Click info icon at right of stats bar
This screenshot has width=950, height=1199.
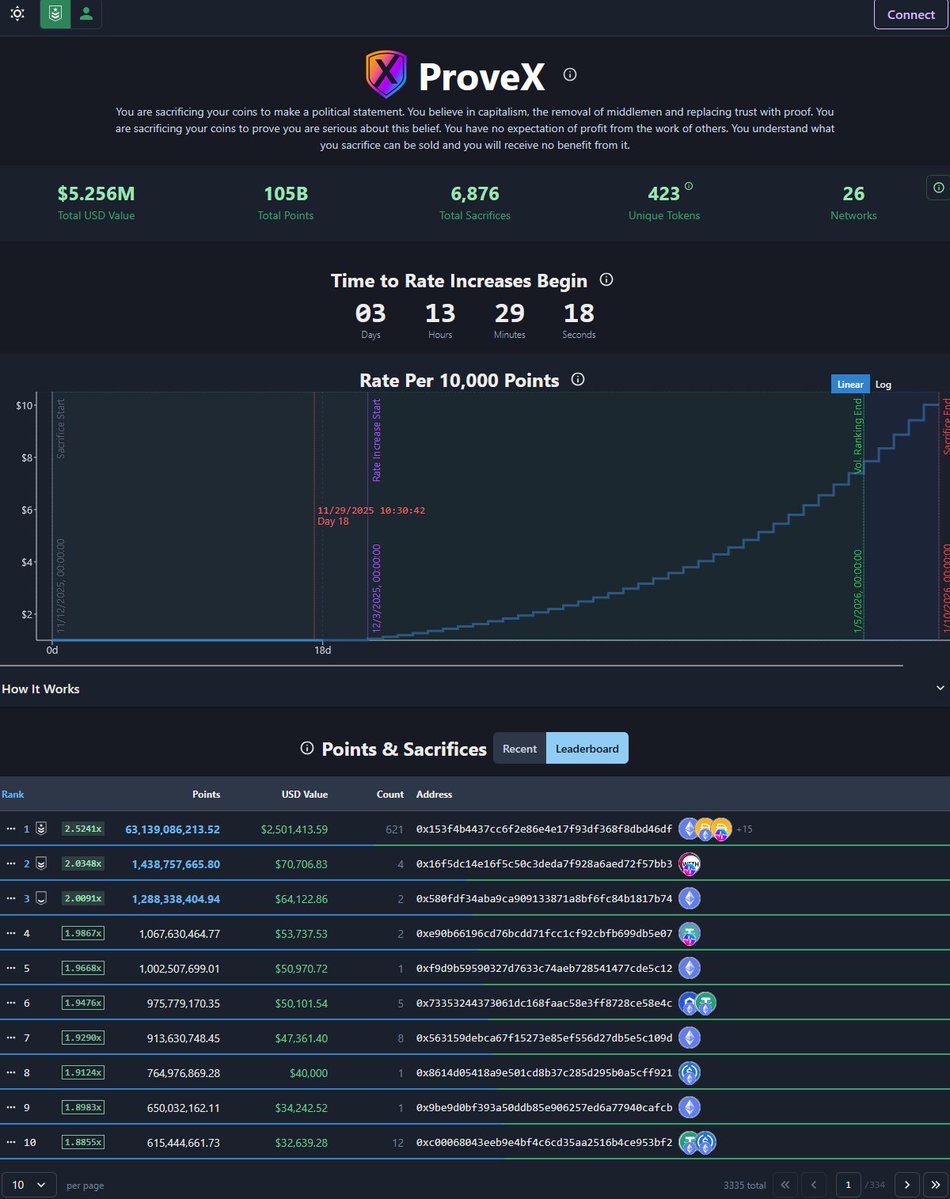pyautogui.click(x=938, y=187)
